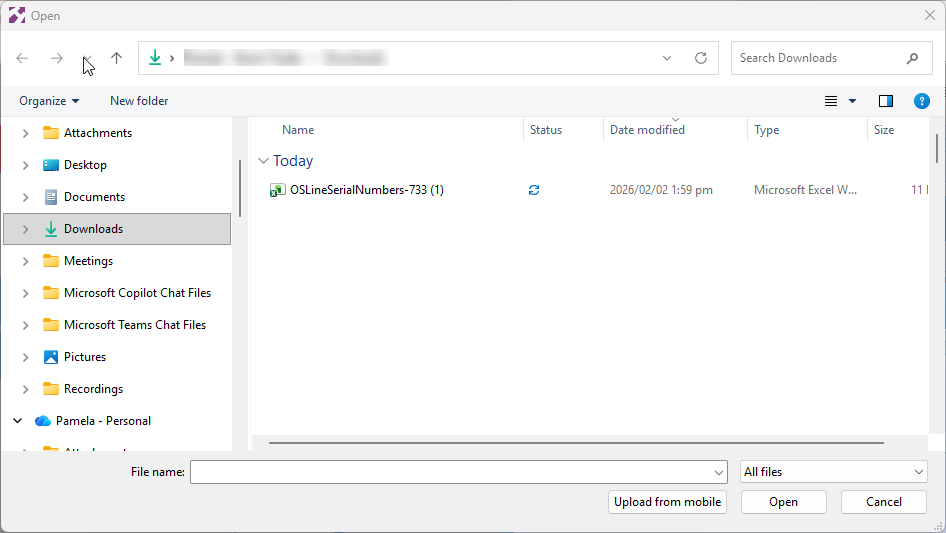Expand the Recordings folder node
Screen dimensions: 946x533
[x=25, y=389]
